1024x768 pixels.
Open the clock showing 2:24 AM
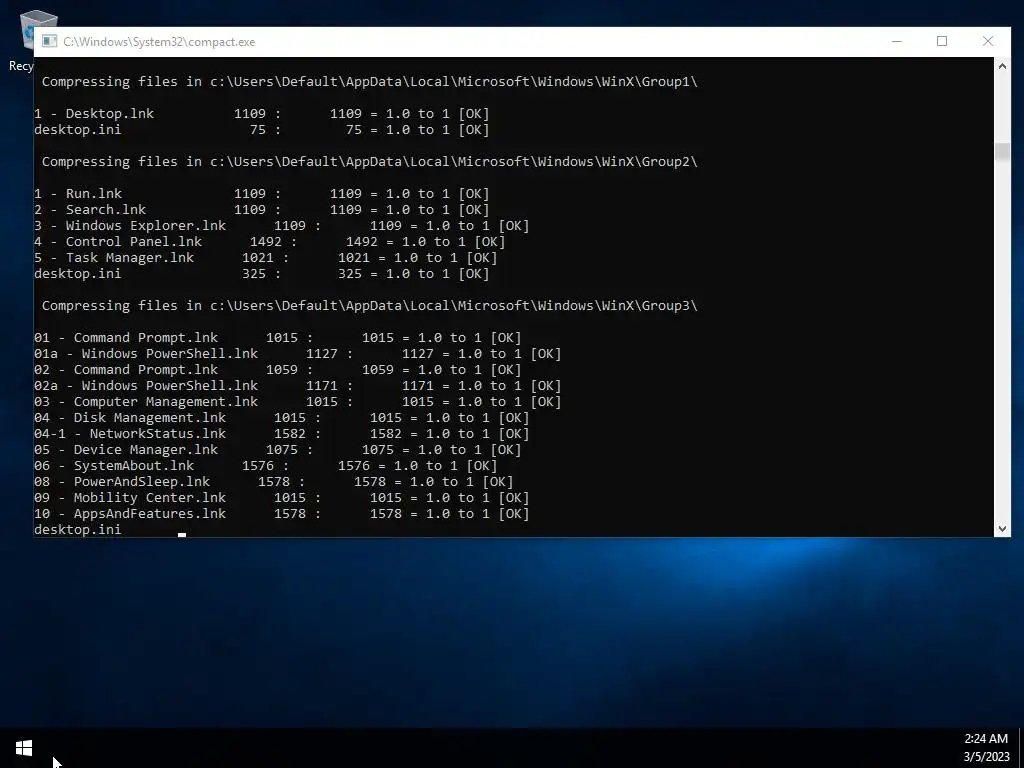(985, 739)
